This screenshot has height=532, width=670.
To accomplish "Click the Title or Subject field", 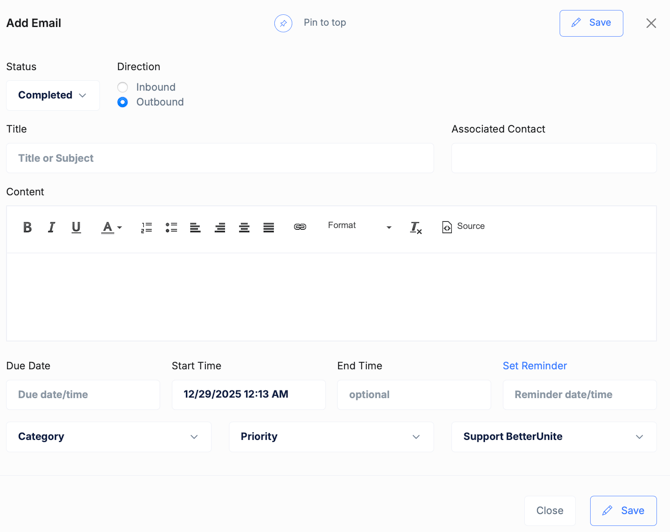I will tap(220, 158).
